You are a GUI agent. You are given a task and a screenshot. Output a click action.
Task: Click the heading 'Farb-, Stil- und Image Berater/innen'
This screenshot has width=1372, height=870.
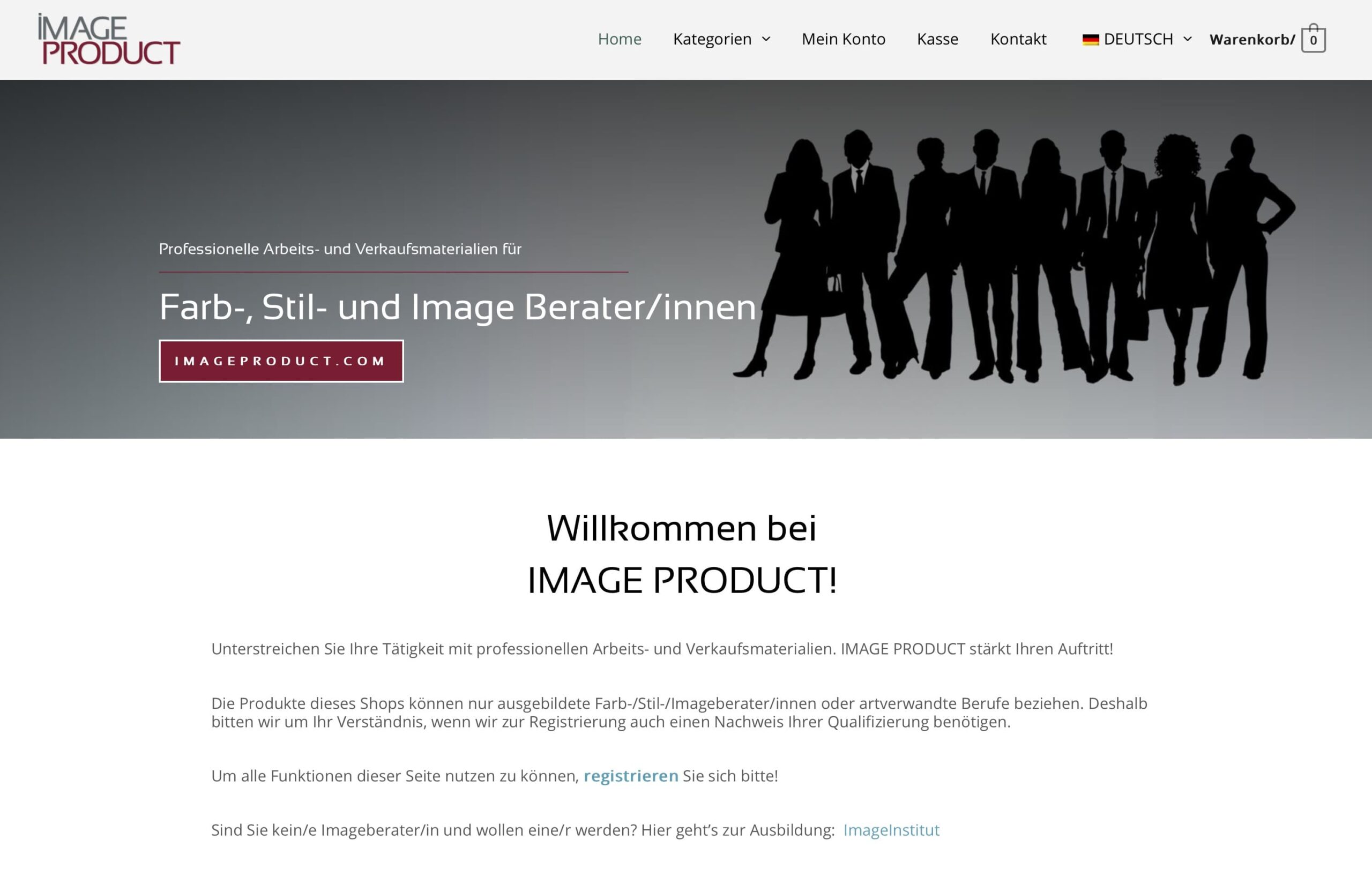(458, 307)
